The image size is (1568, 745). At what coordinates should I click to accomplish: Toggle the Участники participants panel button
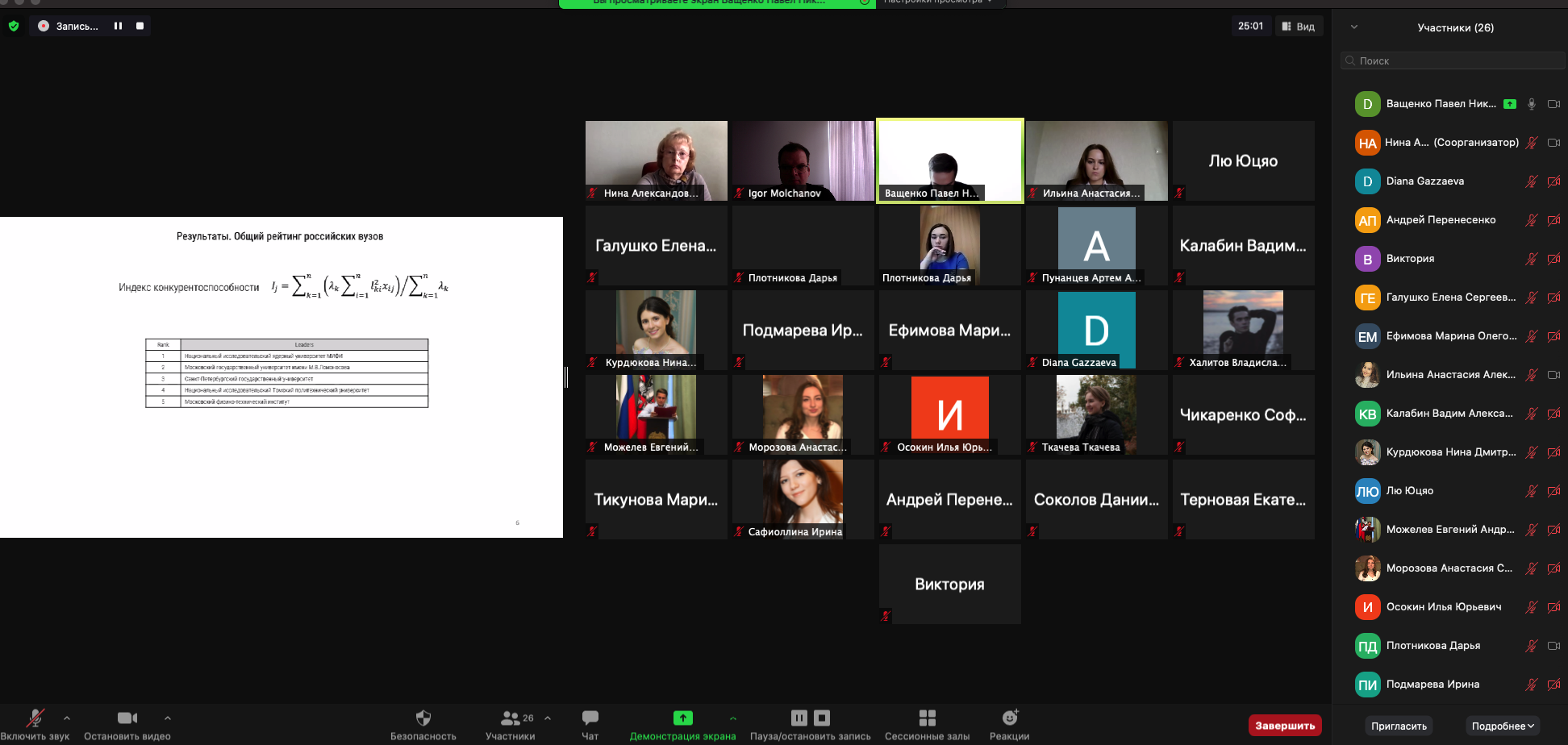click(x=511, y=724)
